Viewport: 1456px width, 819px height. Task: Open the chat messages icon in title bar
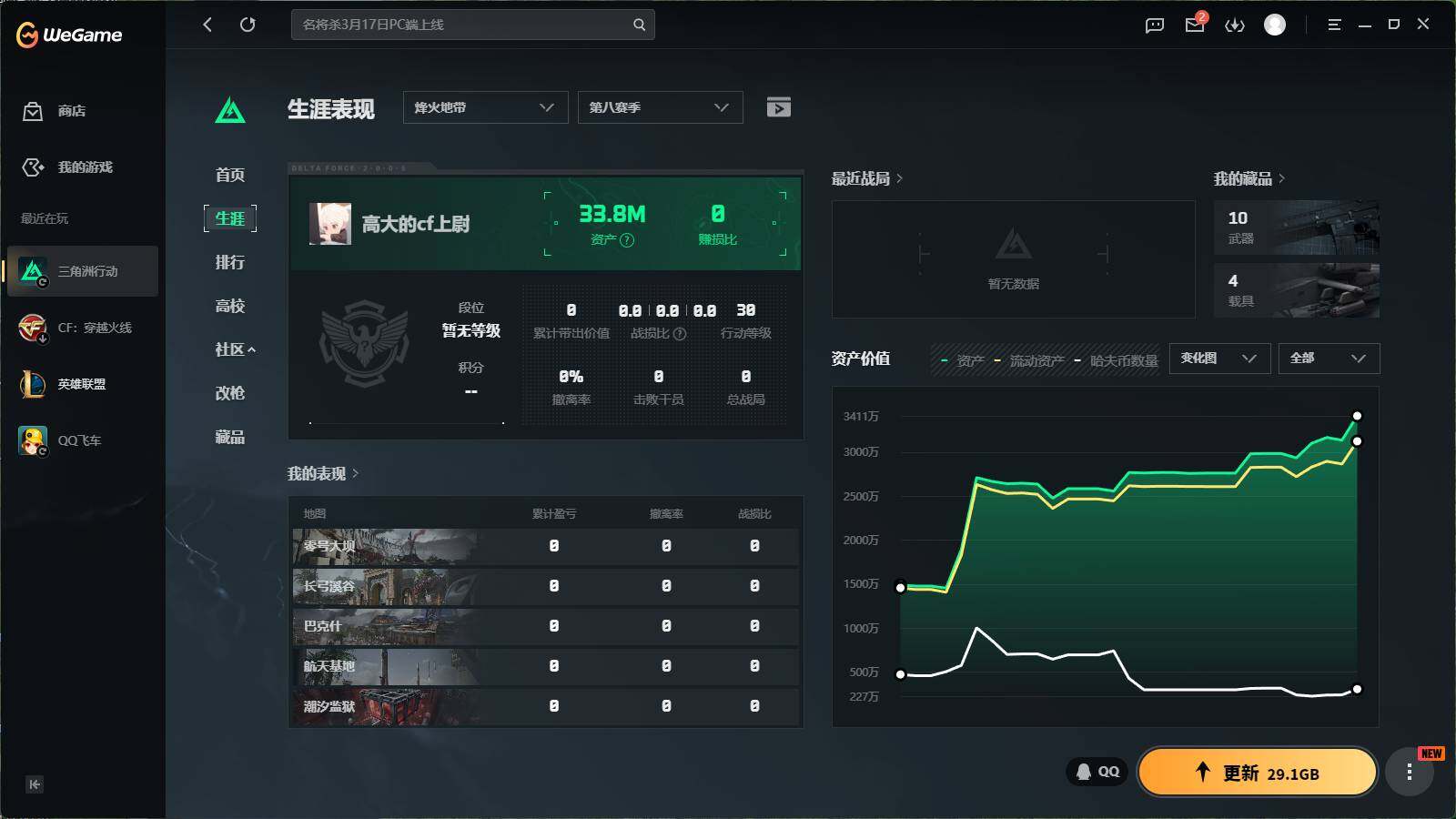[x=1153, y=25]
